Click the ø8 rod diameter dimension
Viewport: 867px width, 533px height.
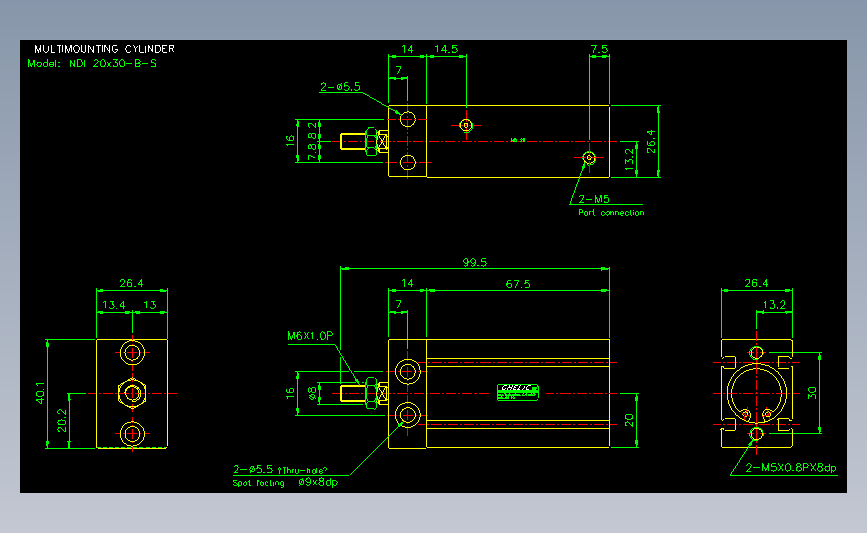click(x=312, y=393)
